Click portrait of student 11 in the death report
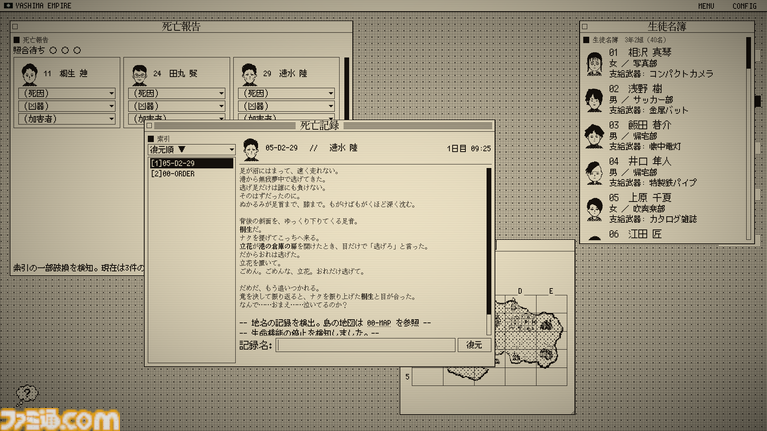Viewport: 767px width, 431px height. (29, 74)
